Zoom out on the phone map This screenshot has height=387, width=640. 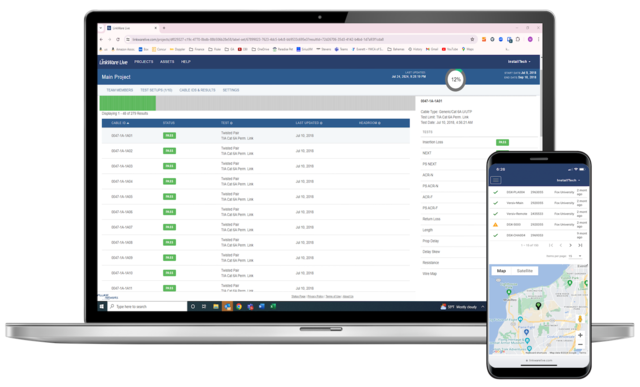580,344
